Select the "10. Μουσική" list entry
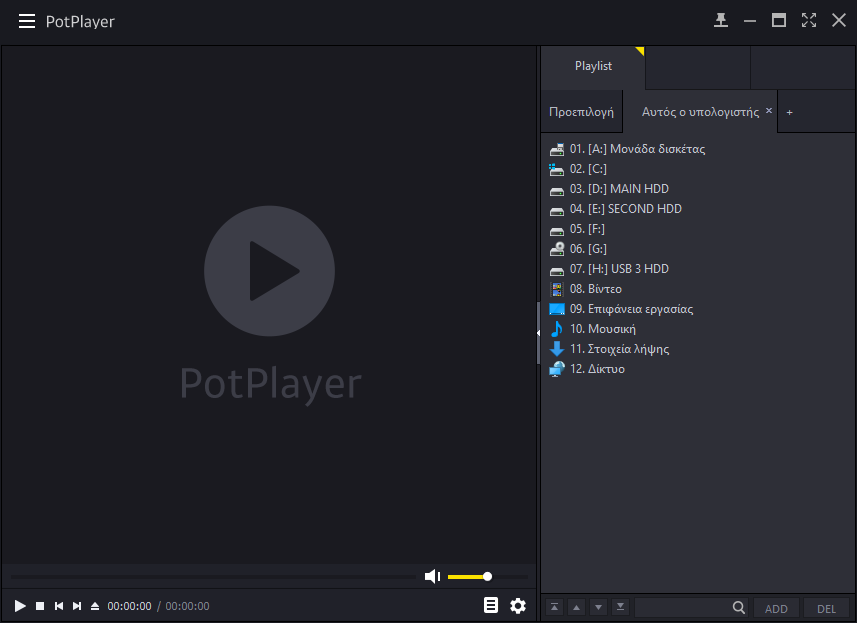The image size is (857, 623). coord(603,329)
